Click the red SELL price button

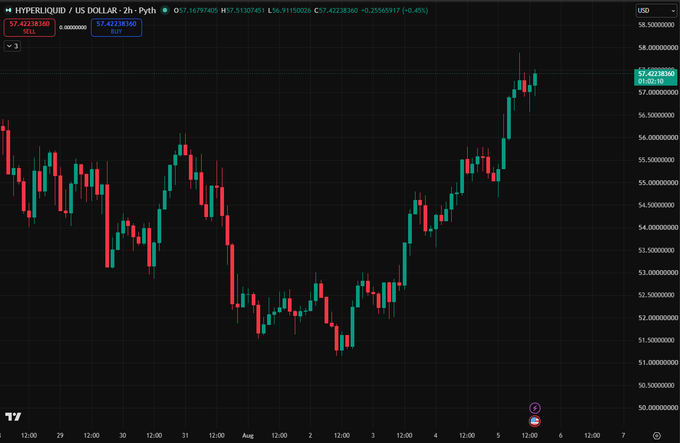click(x=29, y=27)
